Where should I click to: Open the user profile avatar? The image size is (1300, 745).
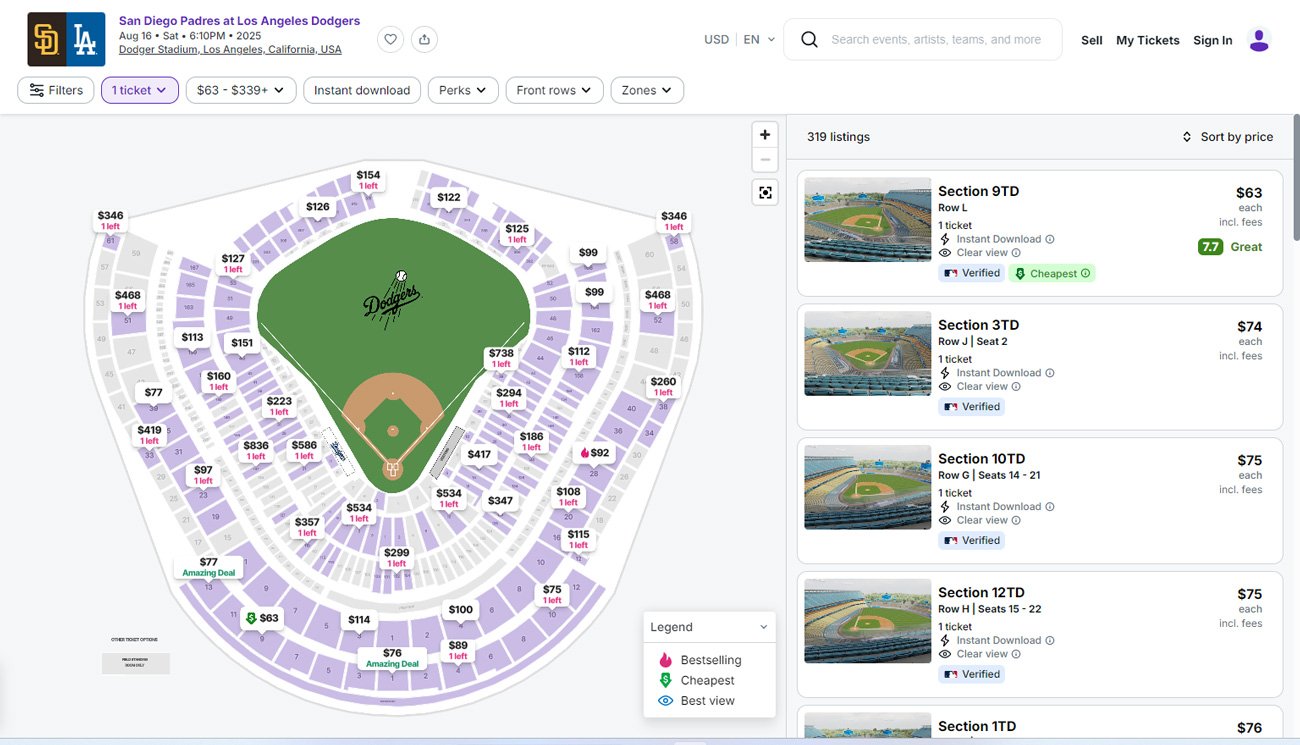tap(1259, 40)
